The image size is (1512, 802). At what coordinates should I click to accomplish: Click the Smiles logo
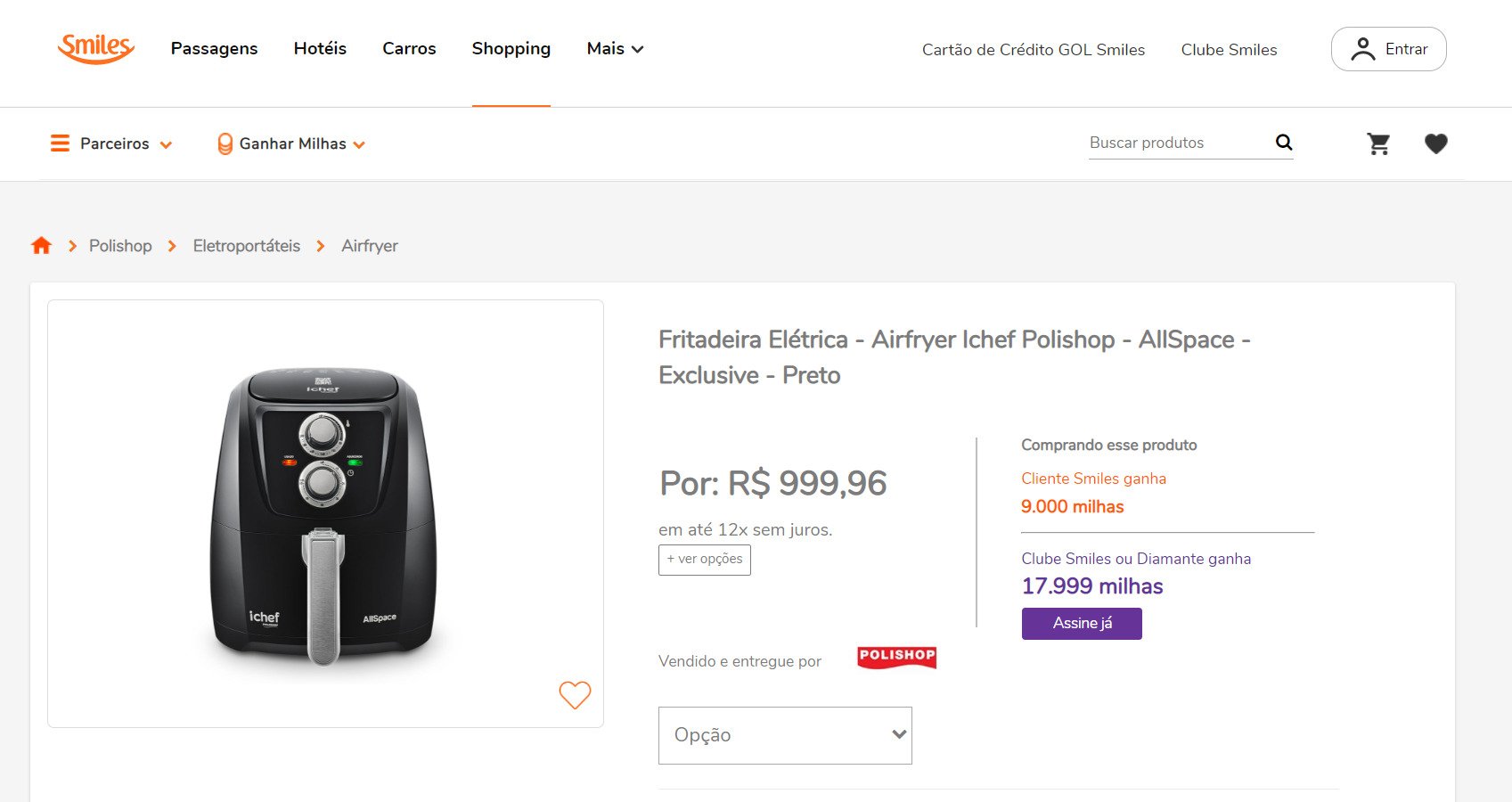[96, 47]
